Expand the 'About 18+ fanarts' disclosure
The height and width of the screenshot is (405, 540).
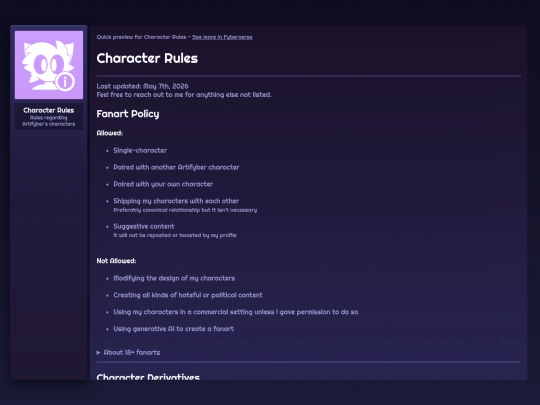click(128, 352)
